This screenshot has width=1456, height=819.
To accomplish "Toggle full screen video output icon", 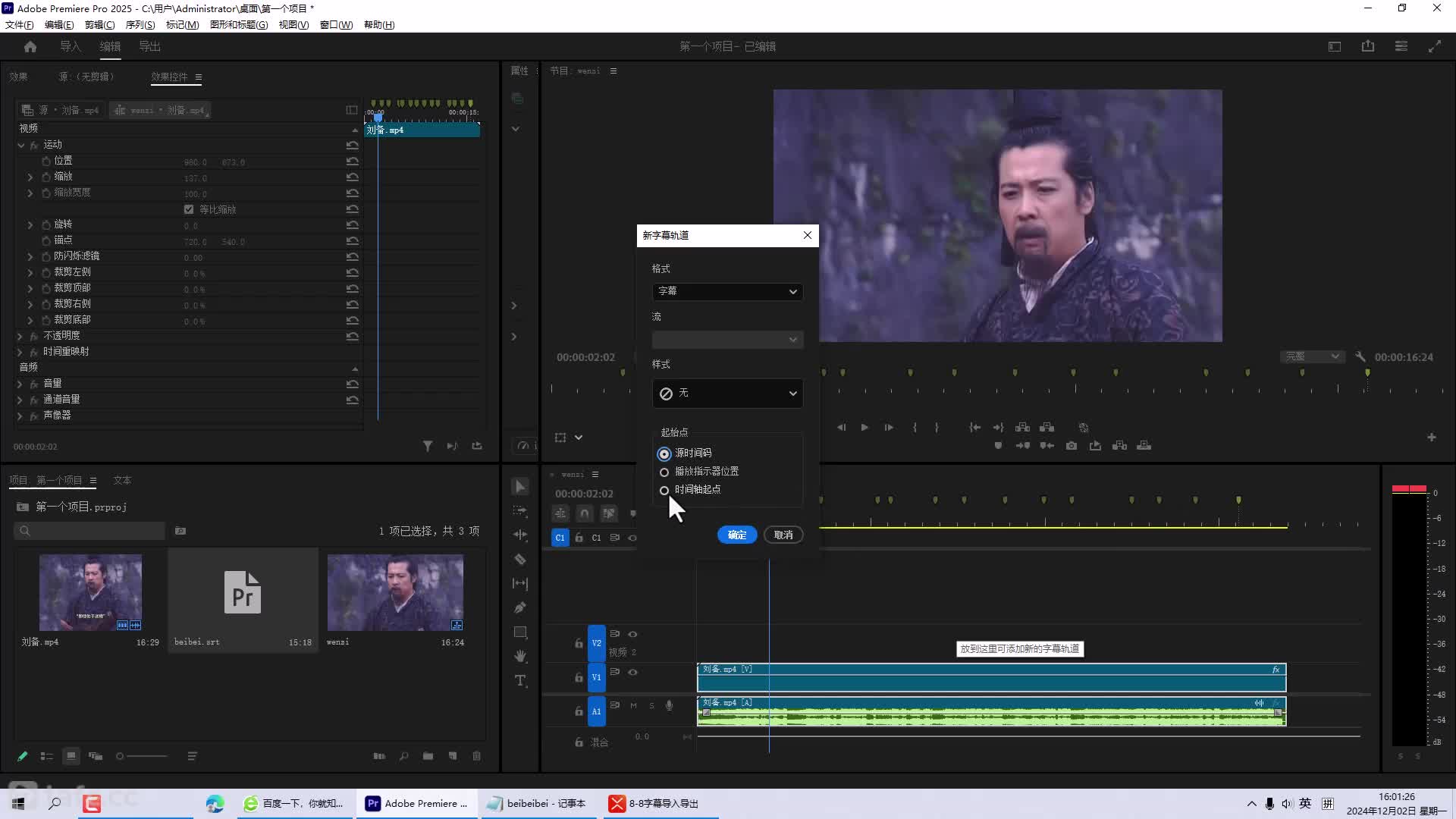I will [1435, 46].
